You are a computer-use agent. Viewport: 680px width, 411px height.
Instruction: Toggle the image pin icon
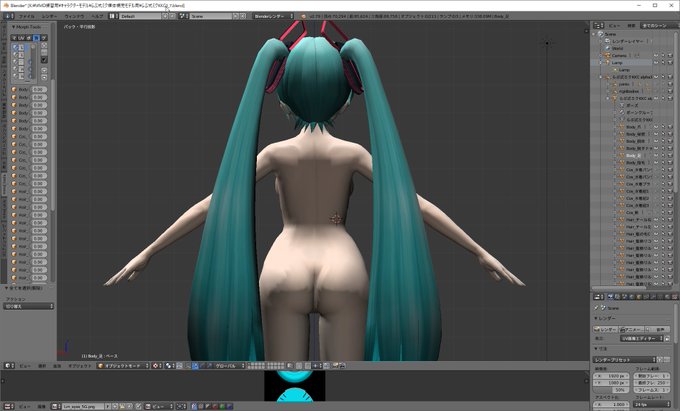[x=138, y=406]
